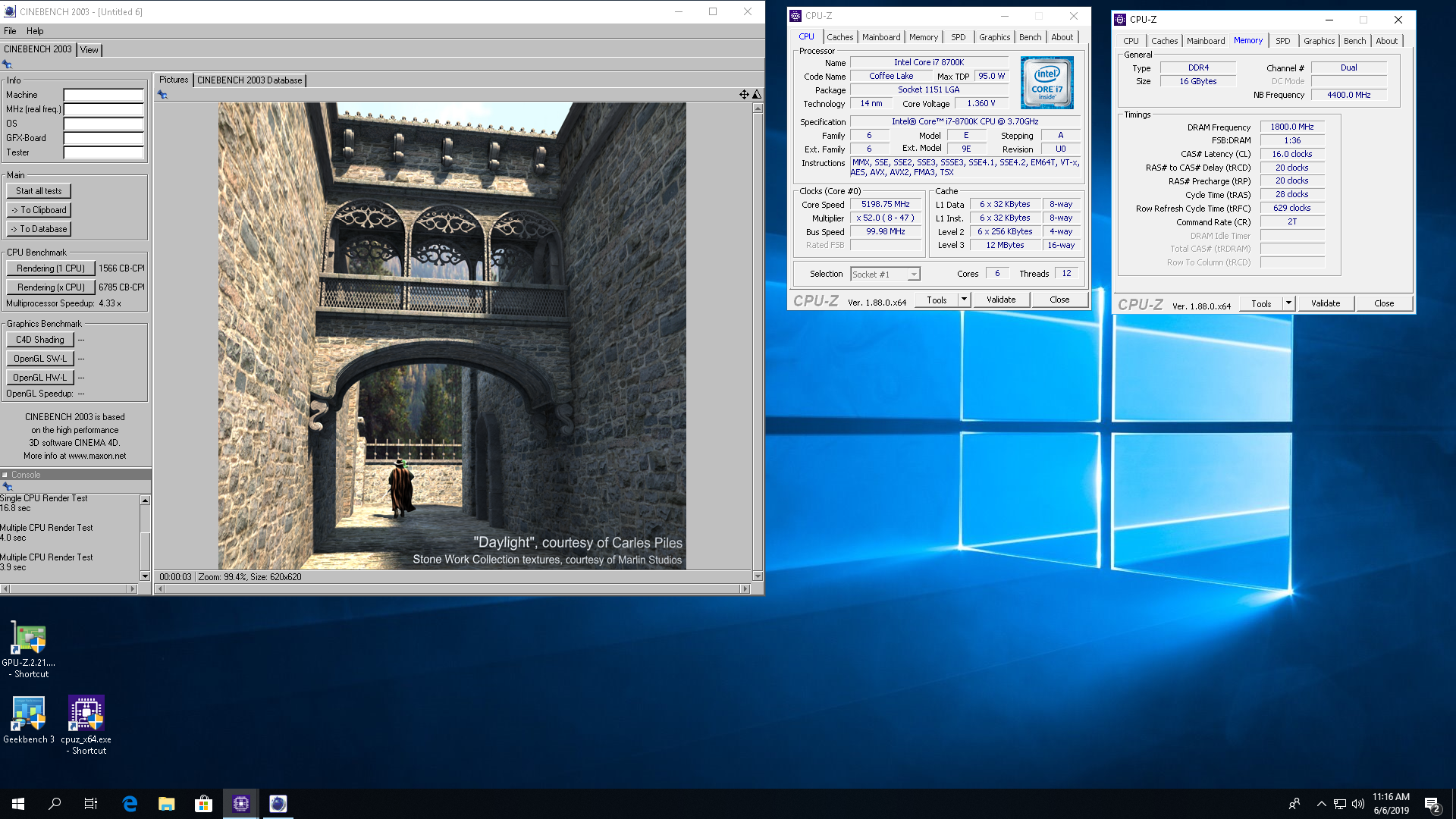Image resolution: width=1456 pixels, height=819 pixels.
Task: Run the Rendering (1 CPU) benchmark
Action: click(x=51, y=268)
